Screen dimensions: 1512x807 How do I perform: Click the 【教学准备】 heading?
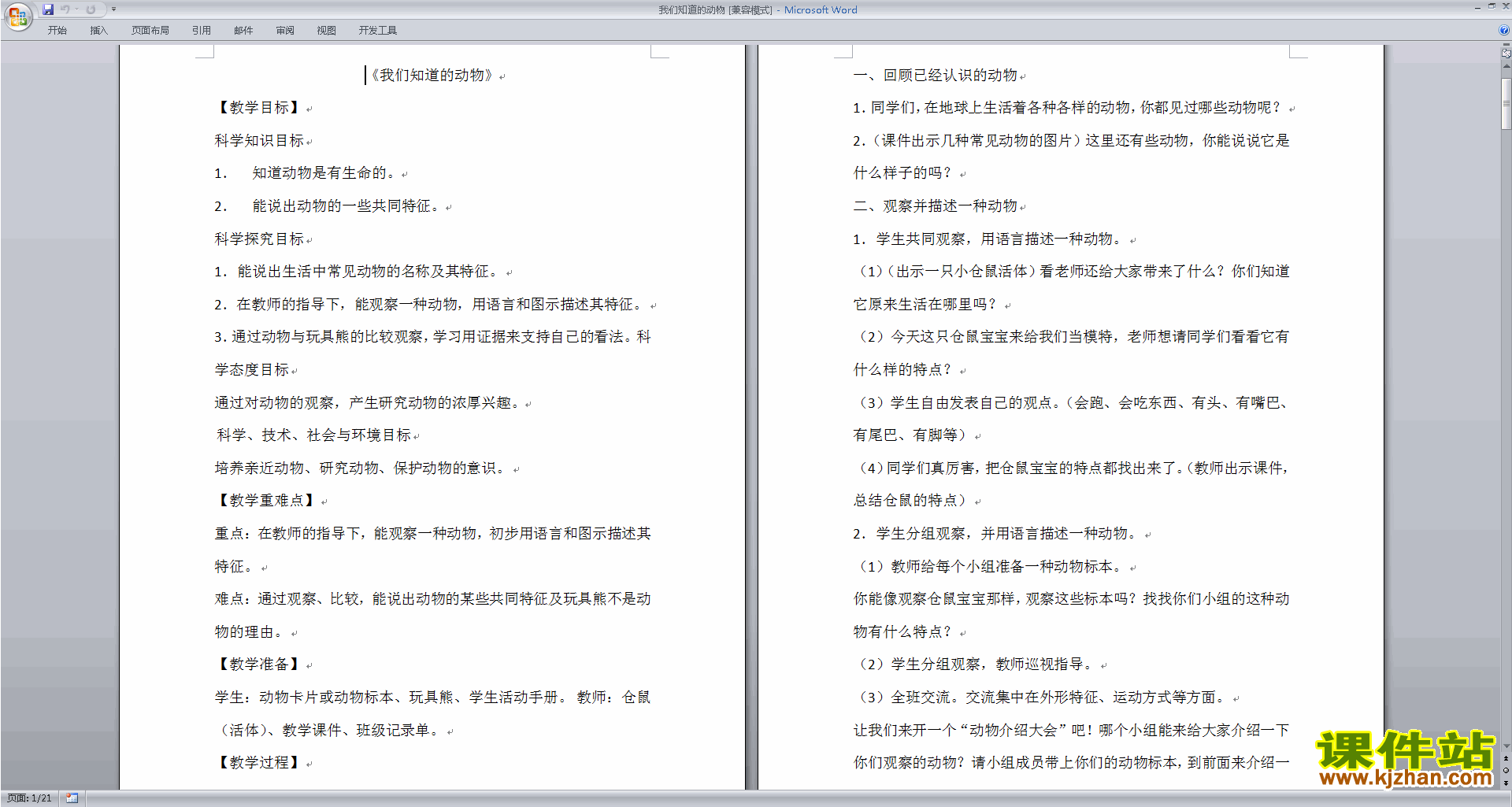tap(258, 664)
